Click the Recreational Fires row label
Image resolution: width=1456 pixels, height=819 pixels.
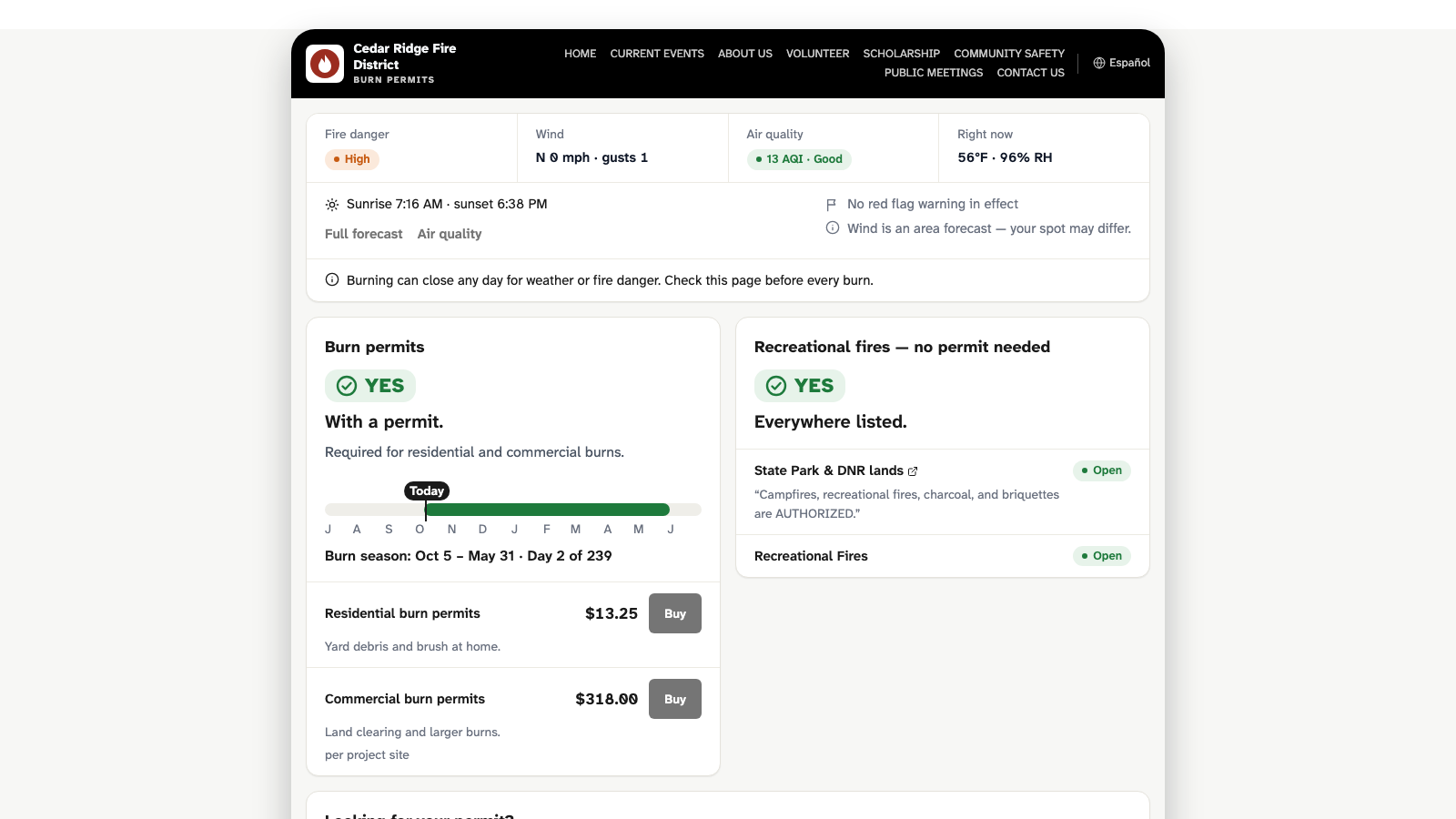(x=811, y=556)
